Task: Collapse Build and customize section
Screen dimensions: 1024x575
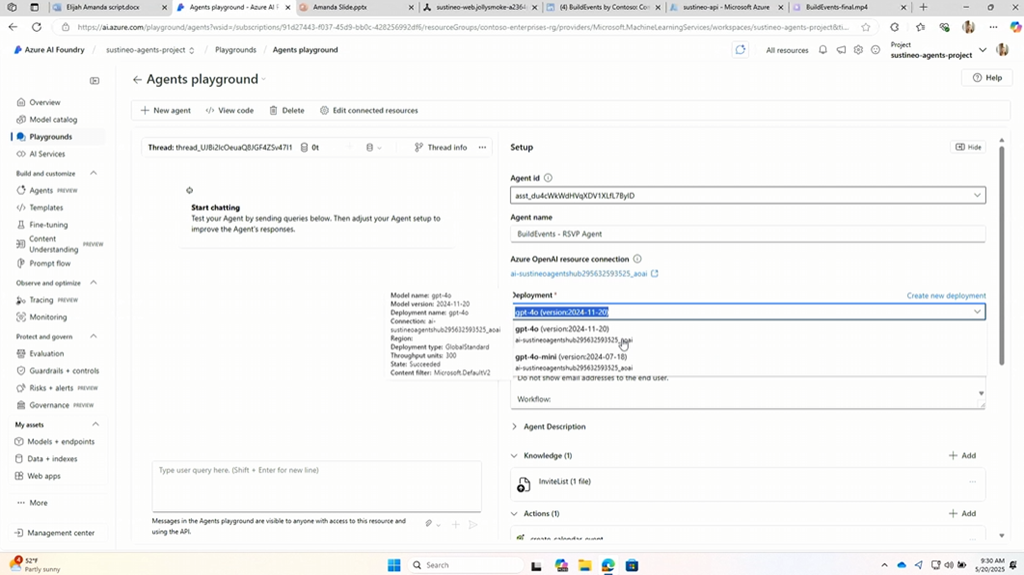Action: click(93, 173)
